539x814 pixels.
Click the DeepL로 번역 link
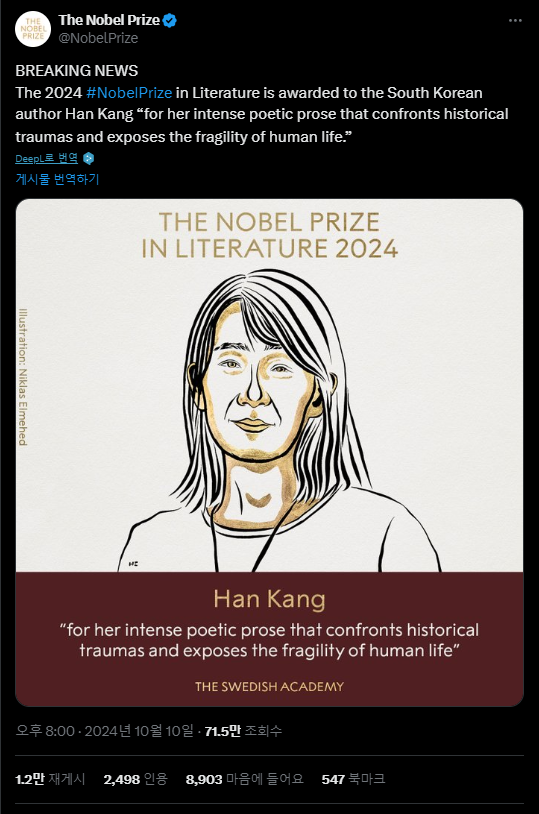pyautogui.click(x=47, y=158)
